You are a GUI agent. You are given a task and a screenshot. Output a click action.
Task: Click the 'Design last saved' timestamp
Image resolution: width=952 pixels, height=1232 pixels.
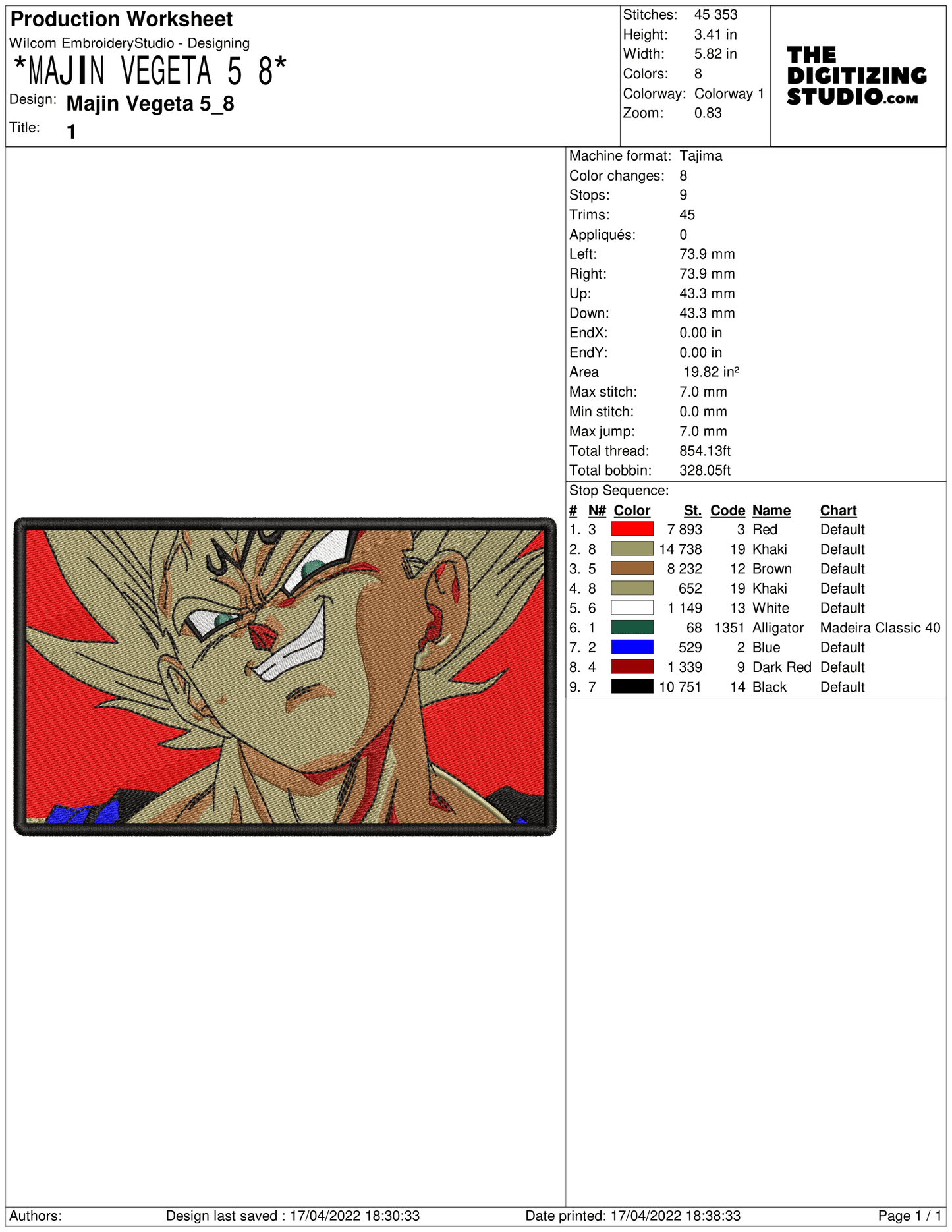pos(293,1216)
